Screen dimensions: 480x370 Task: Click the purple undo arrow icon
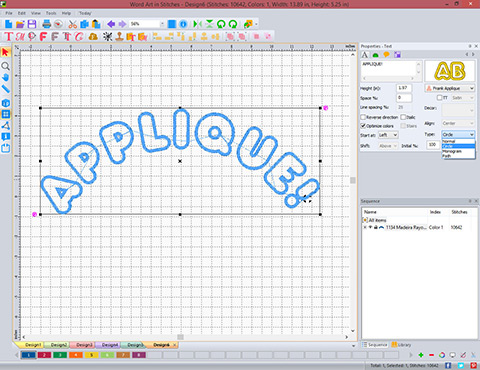[111, 24]
